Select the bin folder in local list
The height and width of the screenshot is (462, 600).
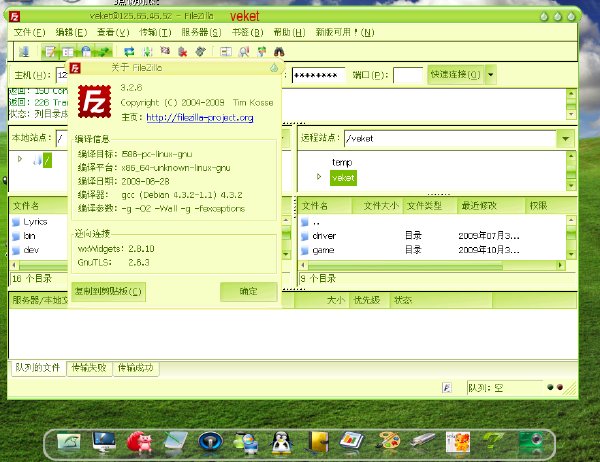coord(29,236)
